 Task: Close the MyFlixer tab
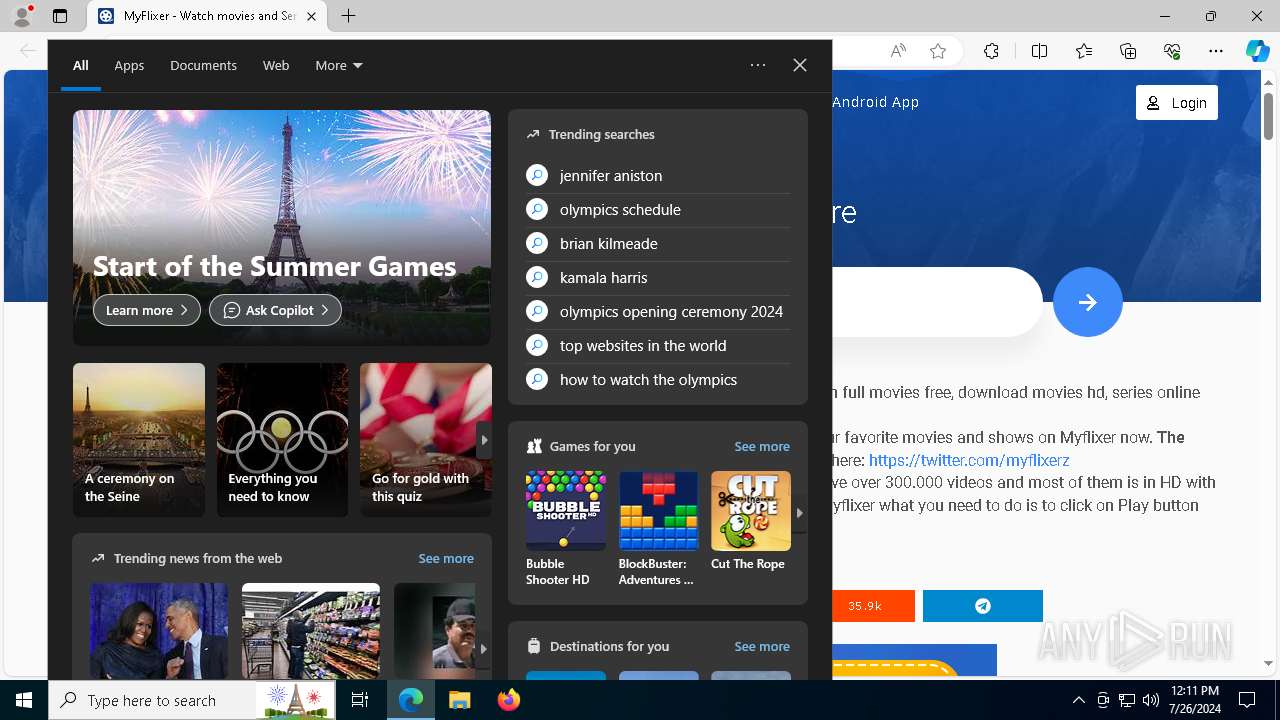pyautogui.click(x=311, y=16)
